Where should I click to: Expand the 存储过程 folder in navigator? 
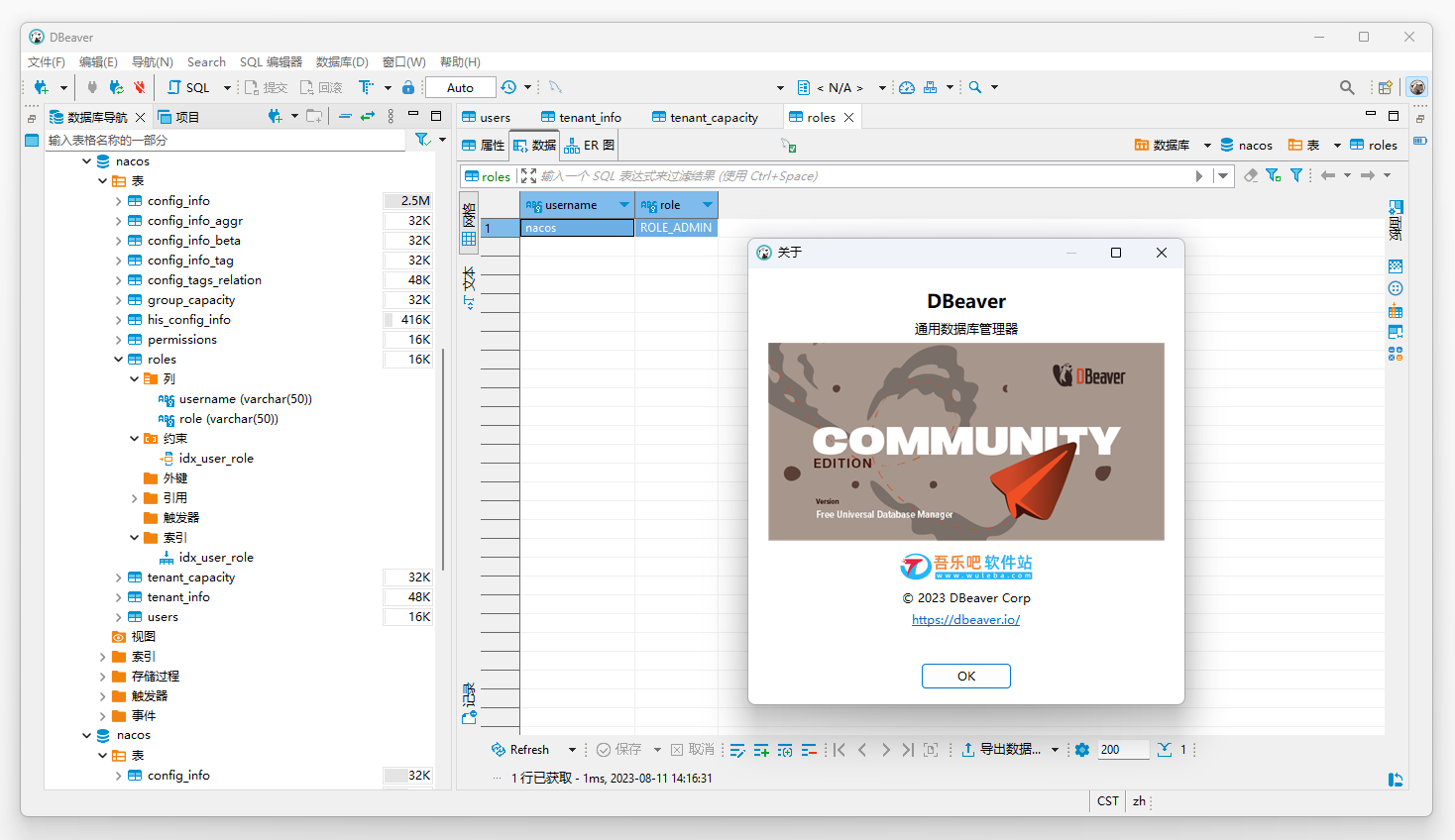[x=103, y=677]
